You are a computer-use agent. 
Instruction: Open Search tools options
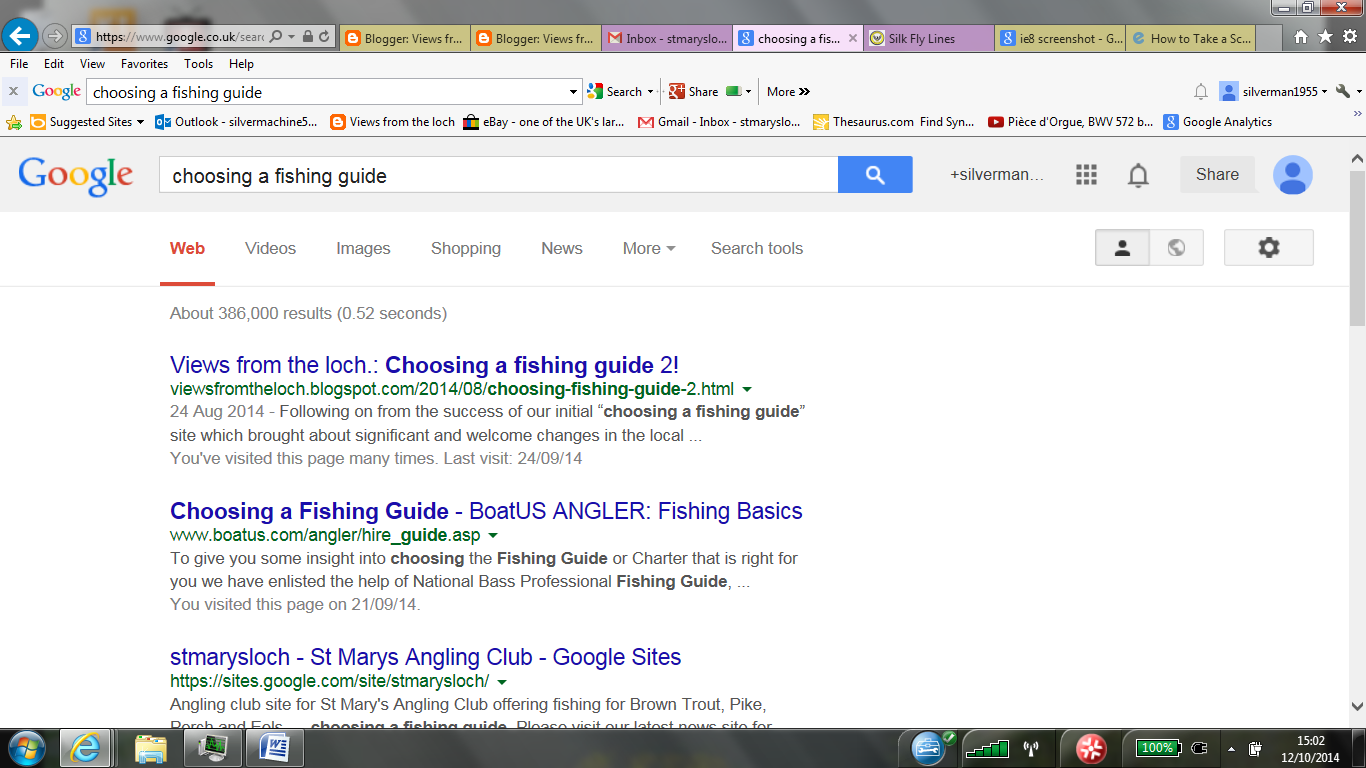(x=757, y=248)
